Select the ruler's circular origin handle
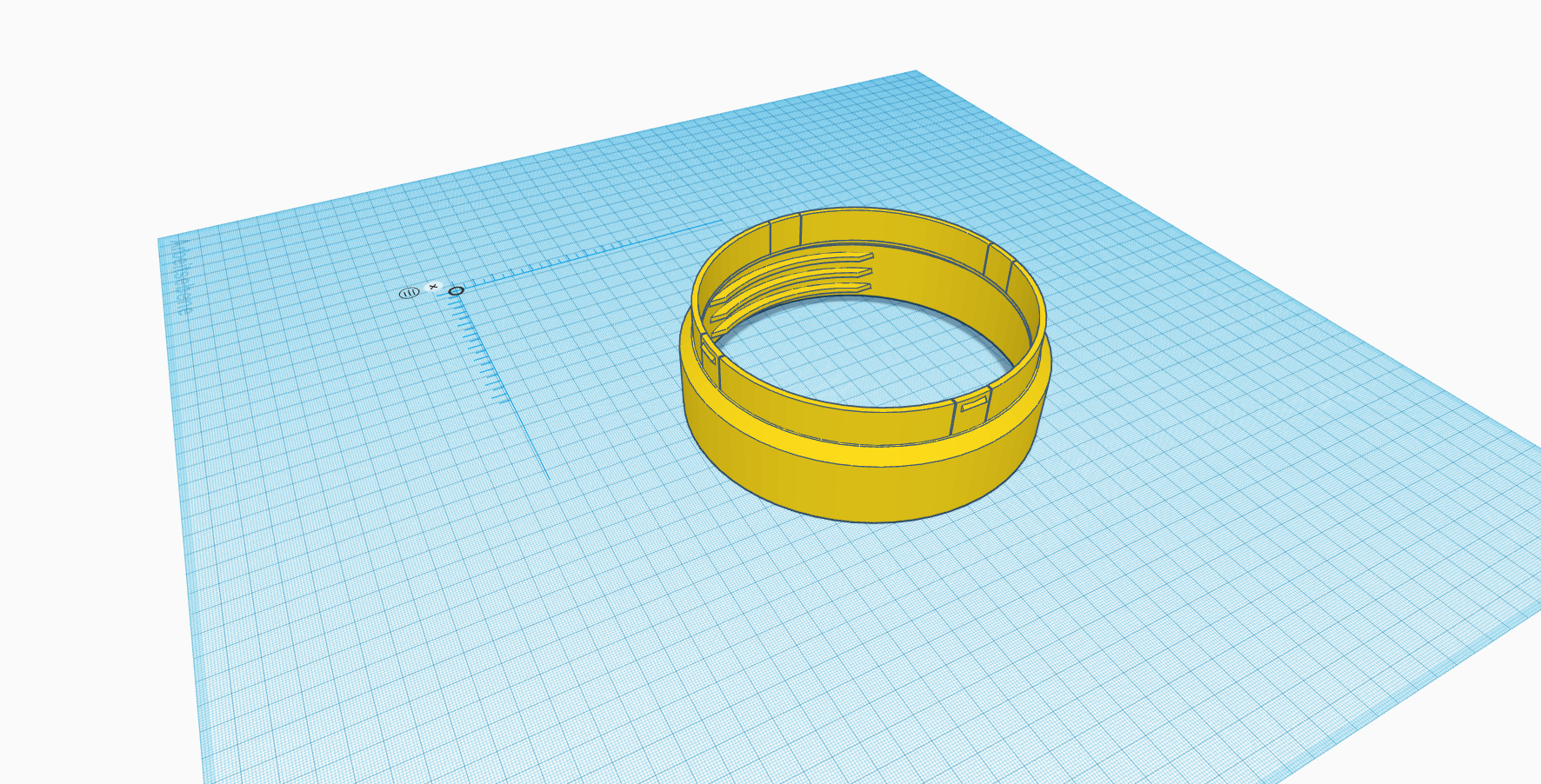Image resolution: width=1541 pixels, height=784 pixels. 456,290
